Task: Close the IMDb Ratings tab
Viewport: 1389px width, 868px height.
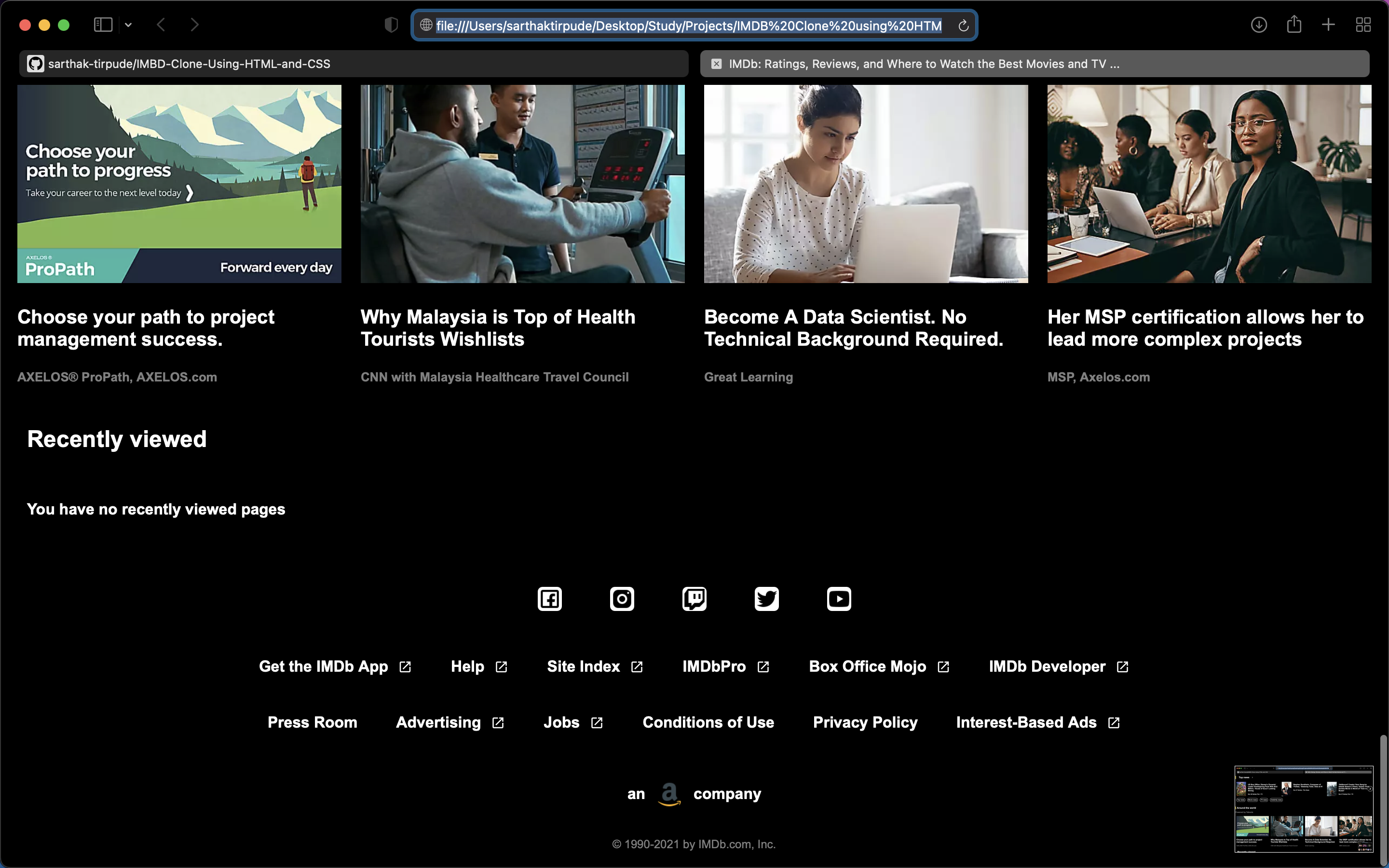Action: (x=716, y=64)
